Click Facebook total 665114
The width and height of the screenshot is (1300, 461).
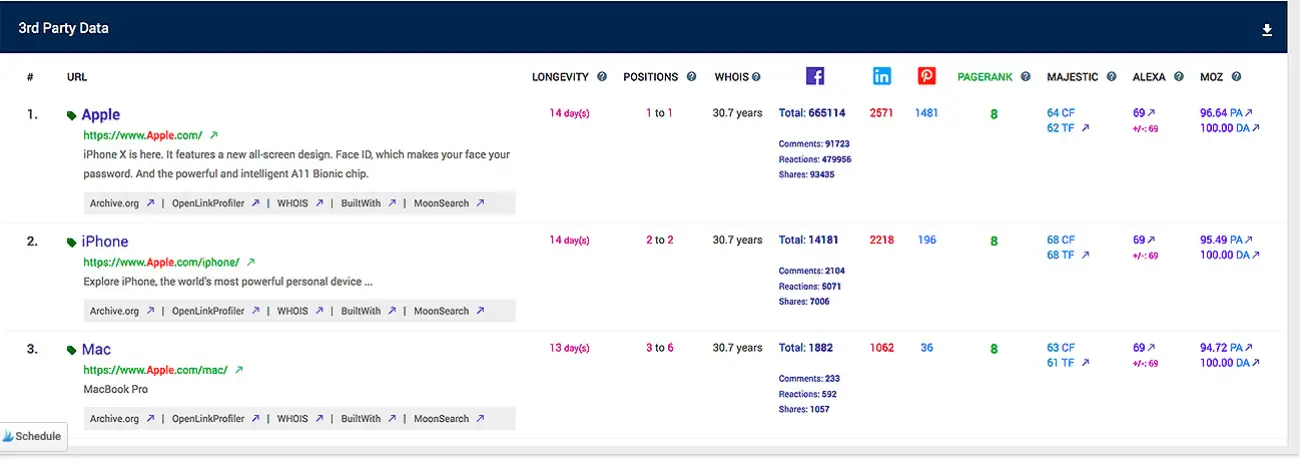pyautogui.click(x=812, y=113)
